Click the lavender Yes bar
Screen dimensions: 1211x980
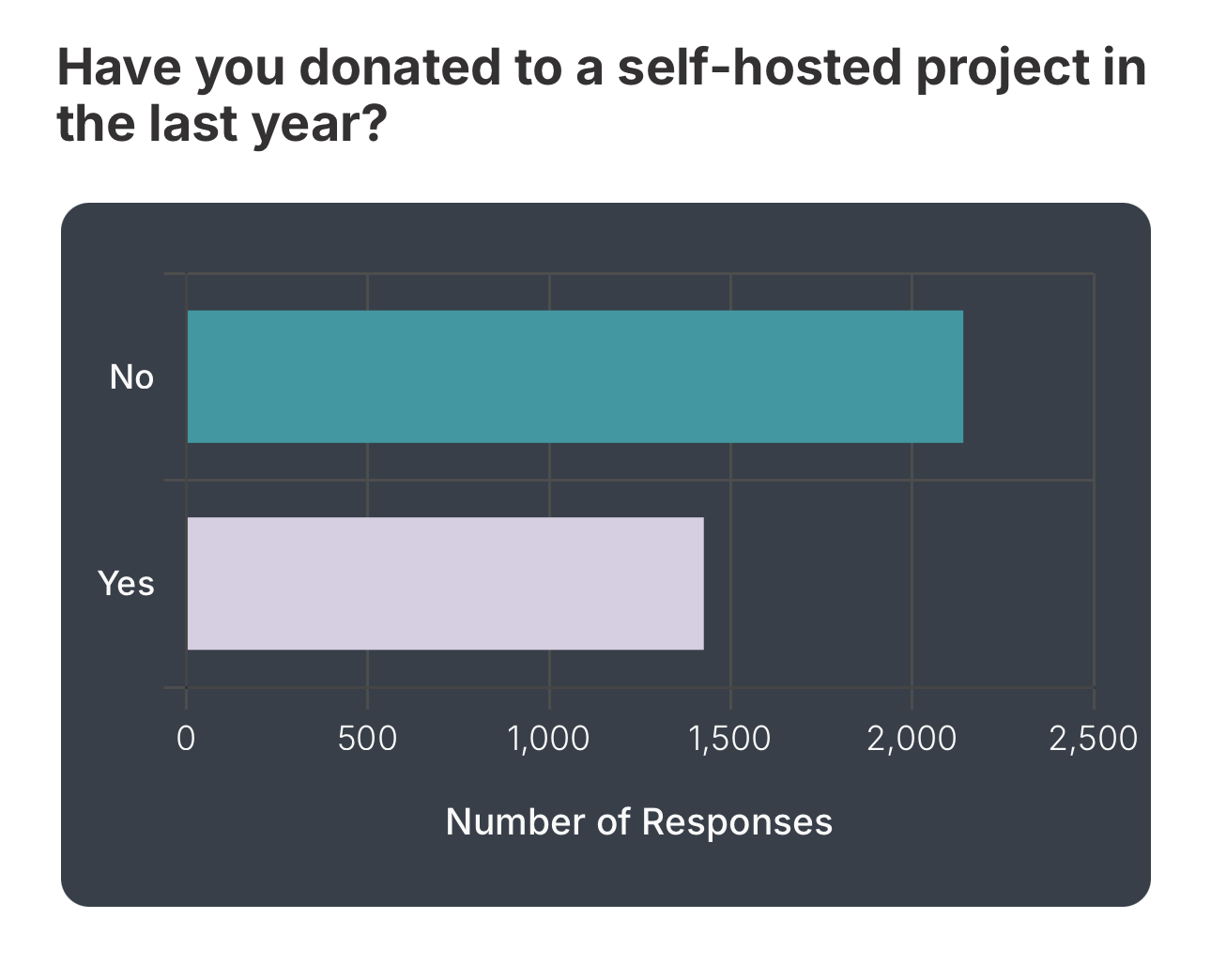click(x=445, y=583)
